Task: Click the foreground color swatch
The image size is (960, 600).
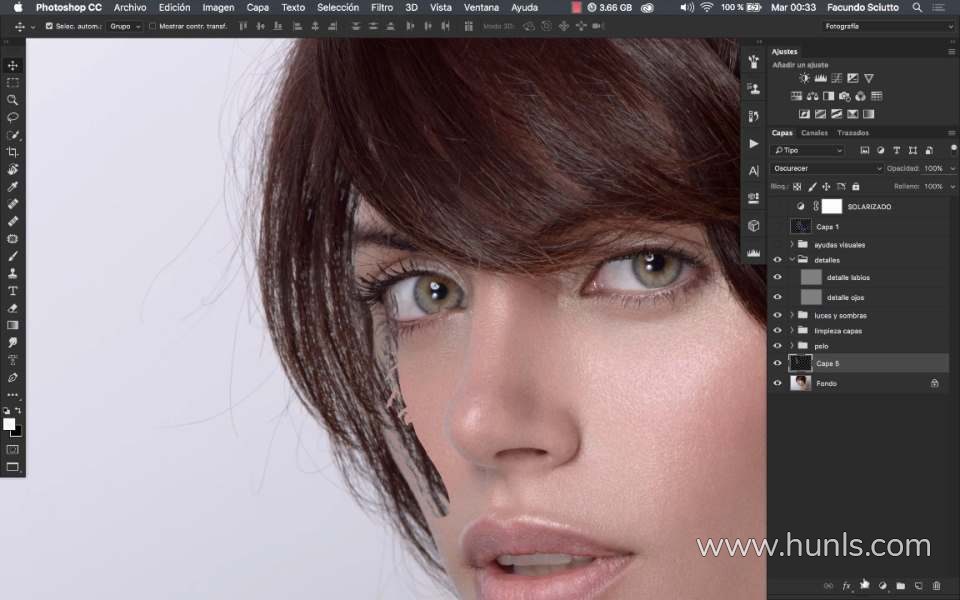Action: coord(9,424)
